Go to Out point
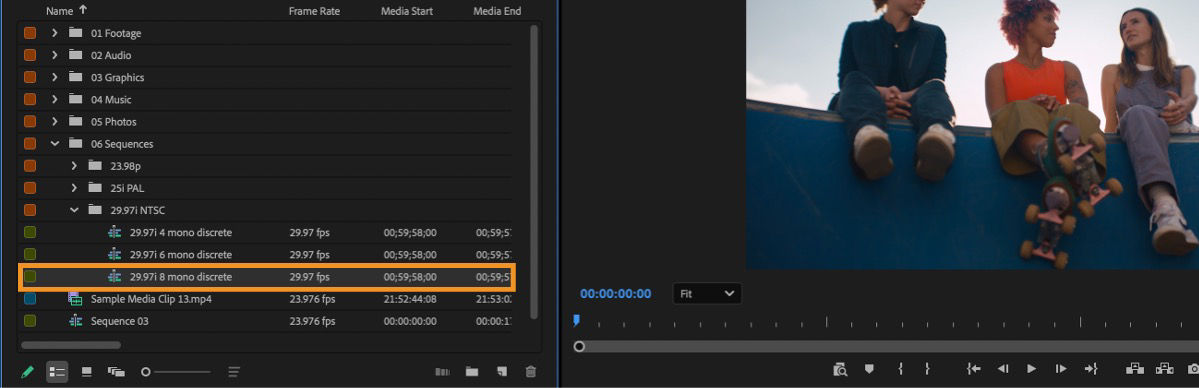1199x388 pixels. (x=1090, y=369)
